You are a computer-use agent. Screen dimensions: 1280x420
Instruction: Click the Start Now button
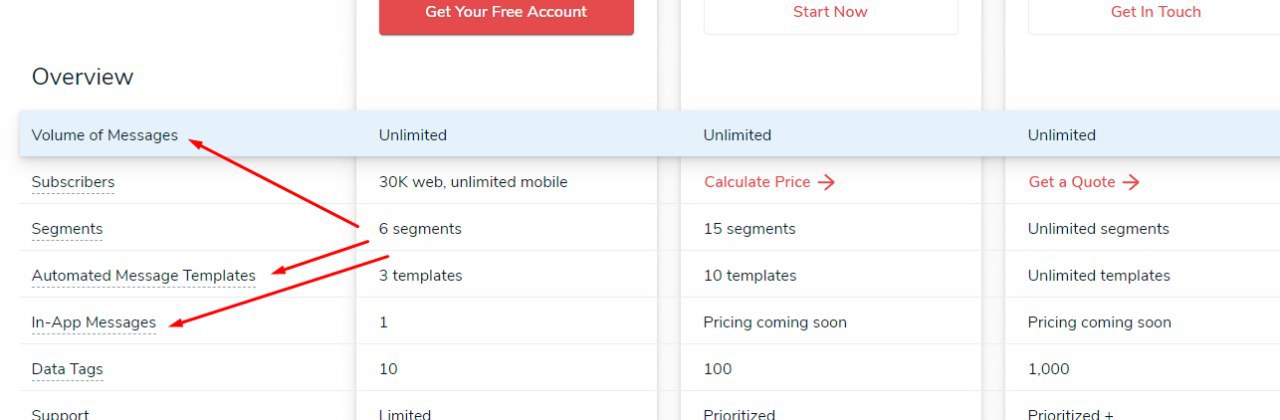tap(830, 14)
